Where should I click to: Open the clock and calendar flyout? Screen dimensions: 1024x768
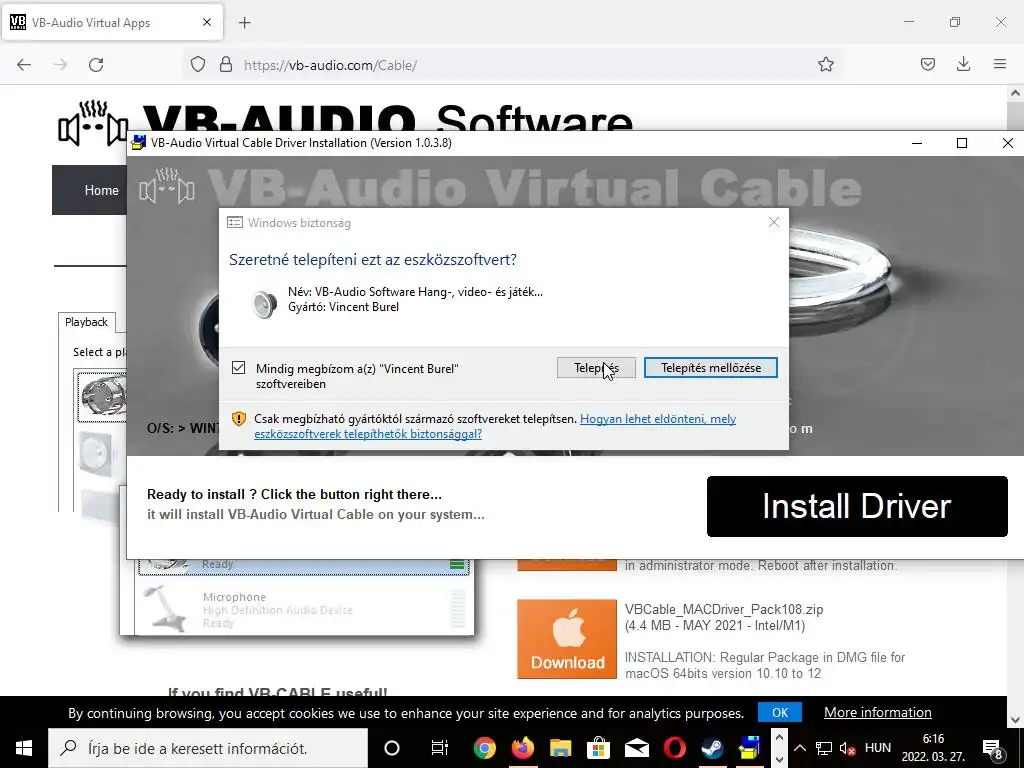pyautogui.click(x=933, y=748)
